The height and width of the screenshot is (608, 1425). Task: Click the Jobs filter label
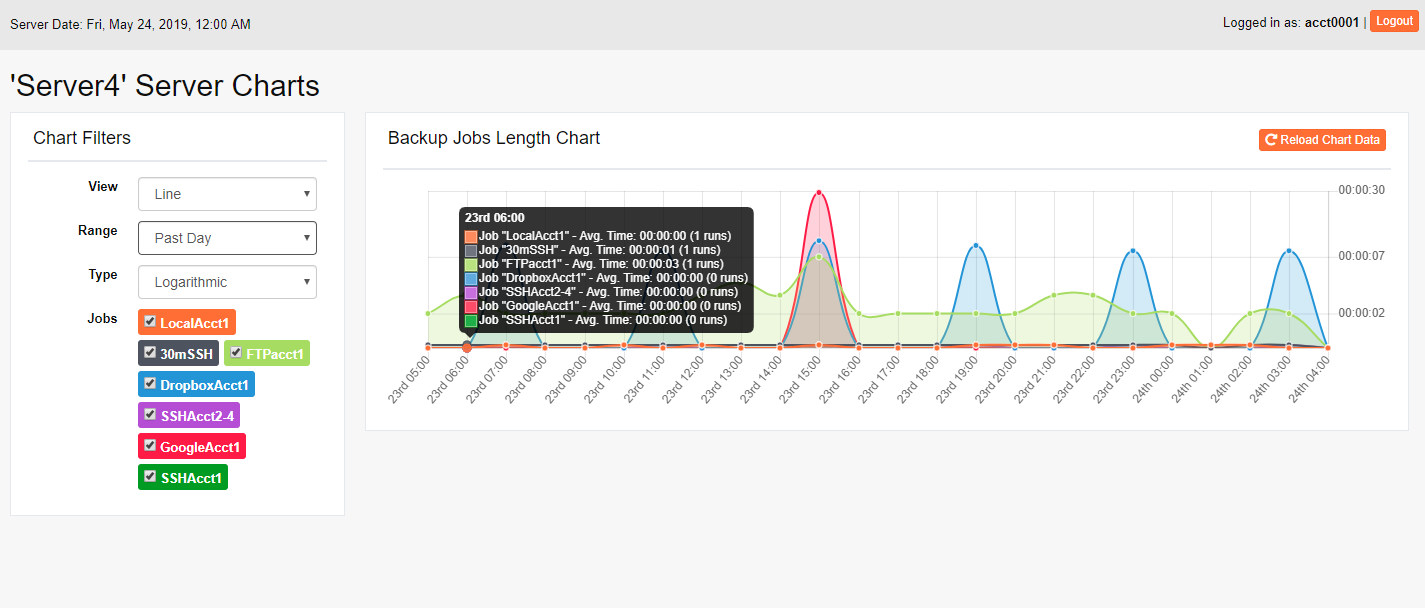(103, 318)
